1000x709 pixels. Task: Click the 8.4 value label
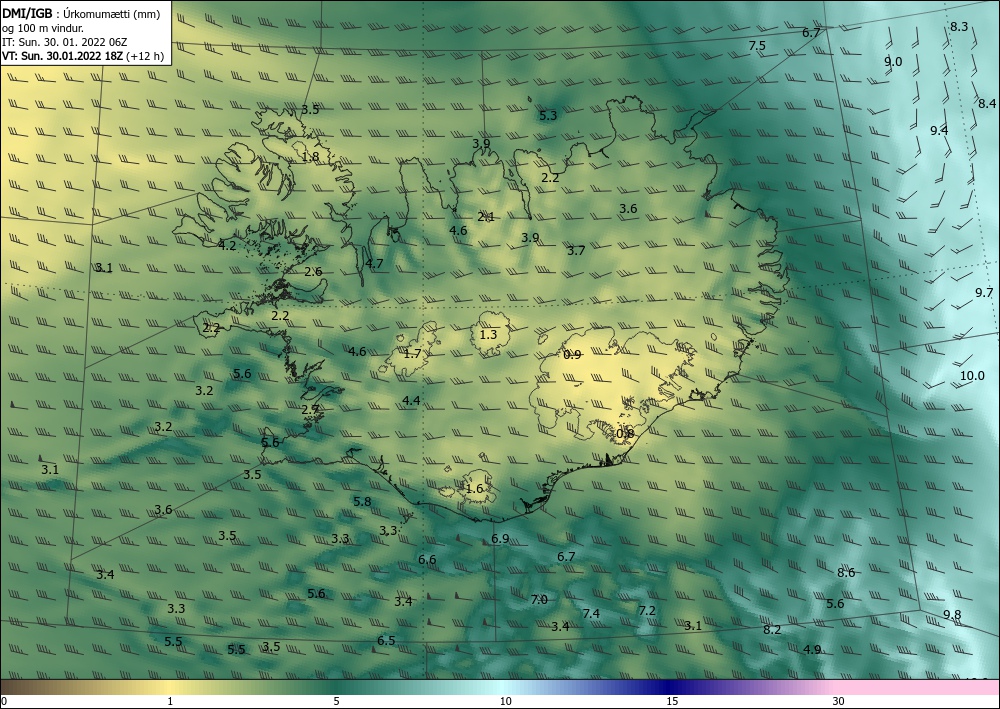(987, 103)
